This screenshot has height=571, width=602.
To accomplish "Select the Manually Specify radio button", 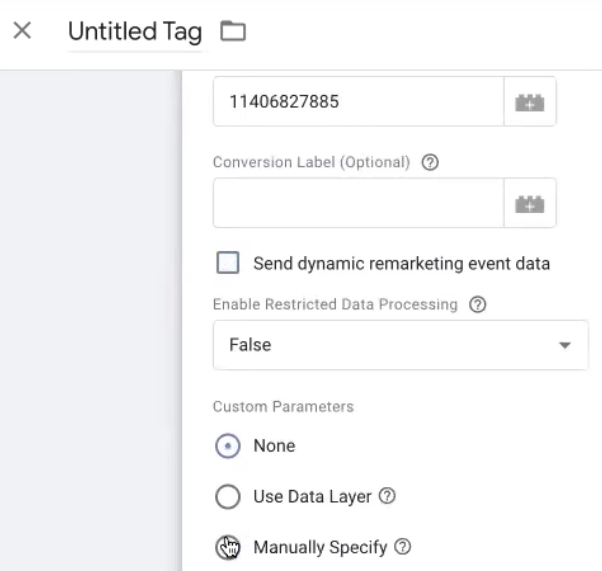I will point(228,547).
